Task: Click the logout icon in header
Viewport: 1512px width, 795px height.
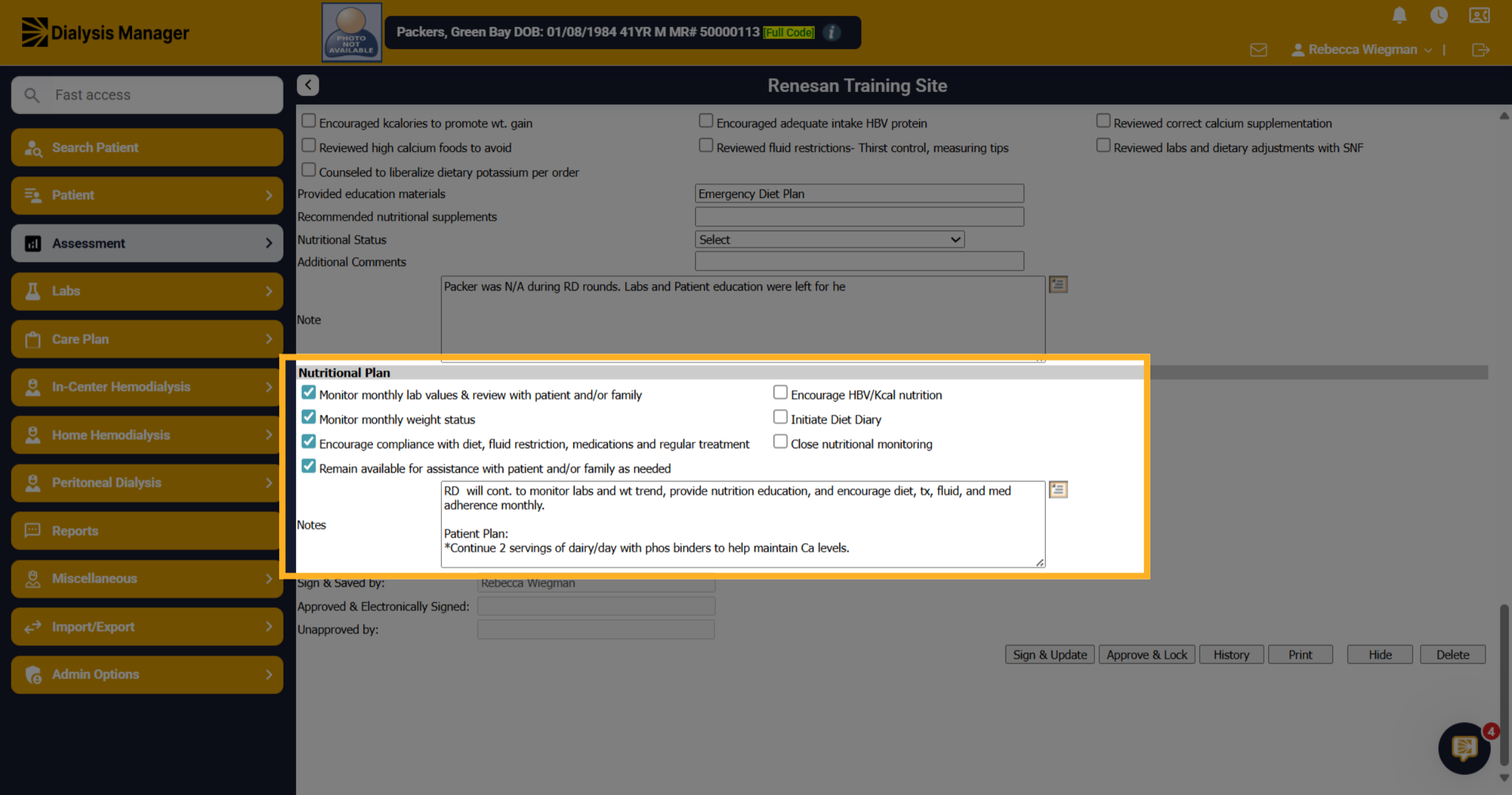Action: point(1480,50)
